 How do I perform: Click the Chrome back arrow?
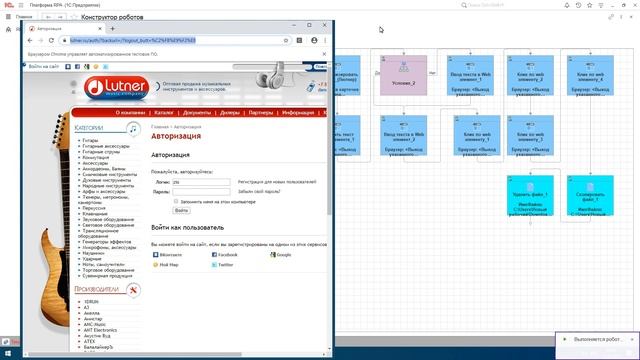pos(30,40)
